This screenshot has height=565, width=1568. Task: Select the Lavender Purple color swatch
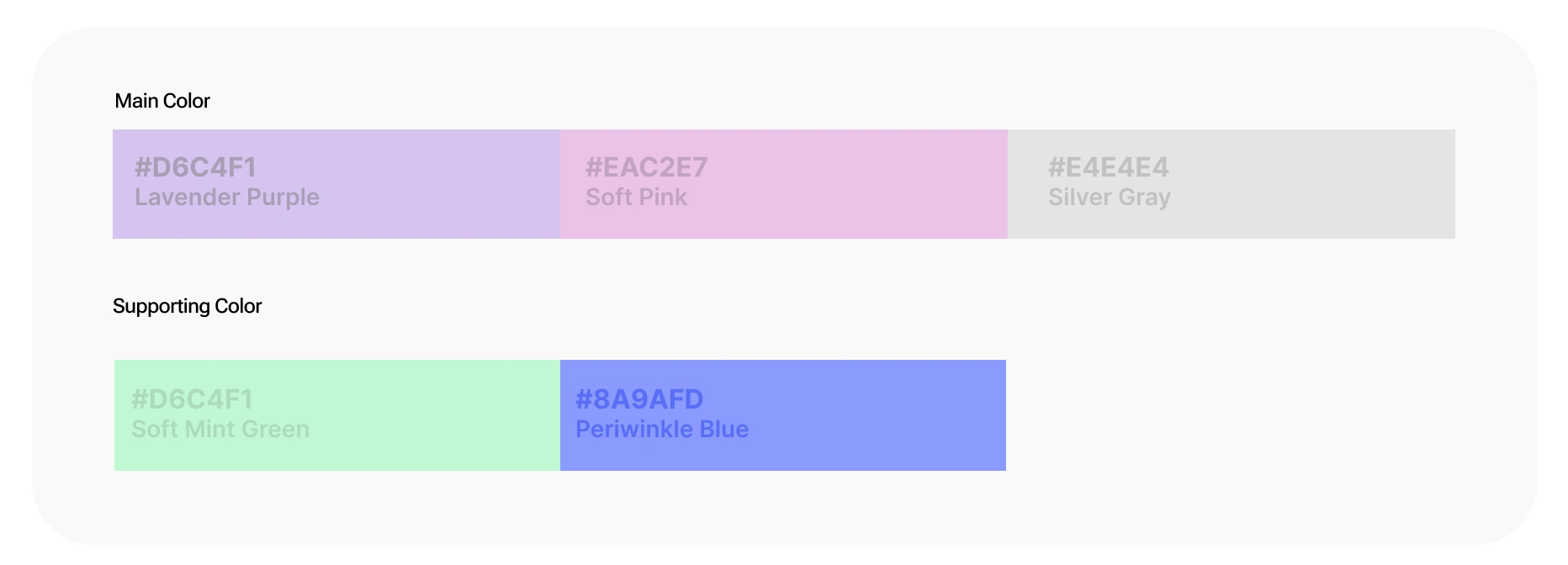(x=336, y=184)
